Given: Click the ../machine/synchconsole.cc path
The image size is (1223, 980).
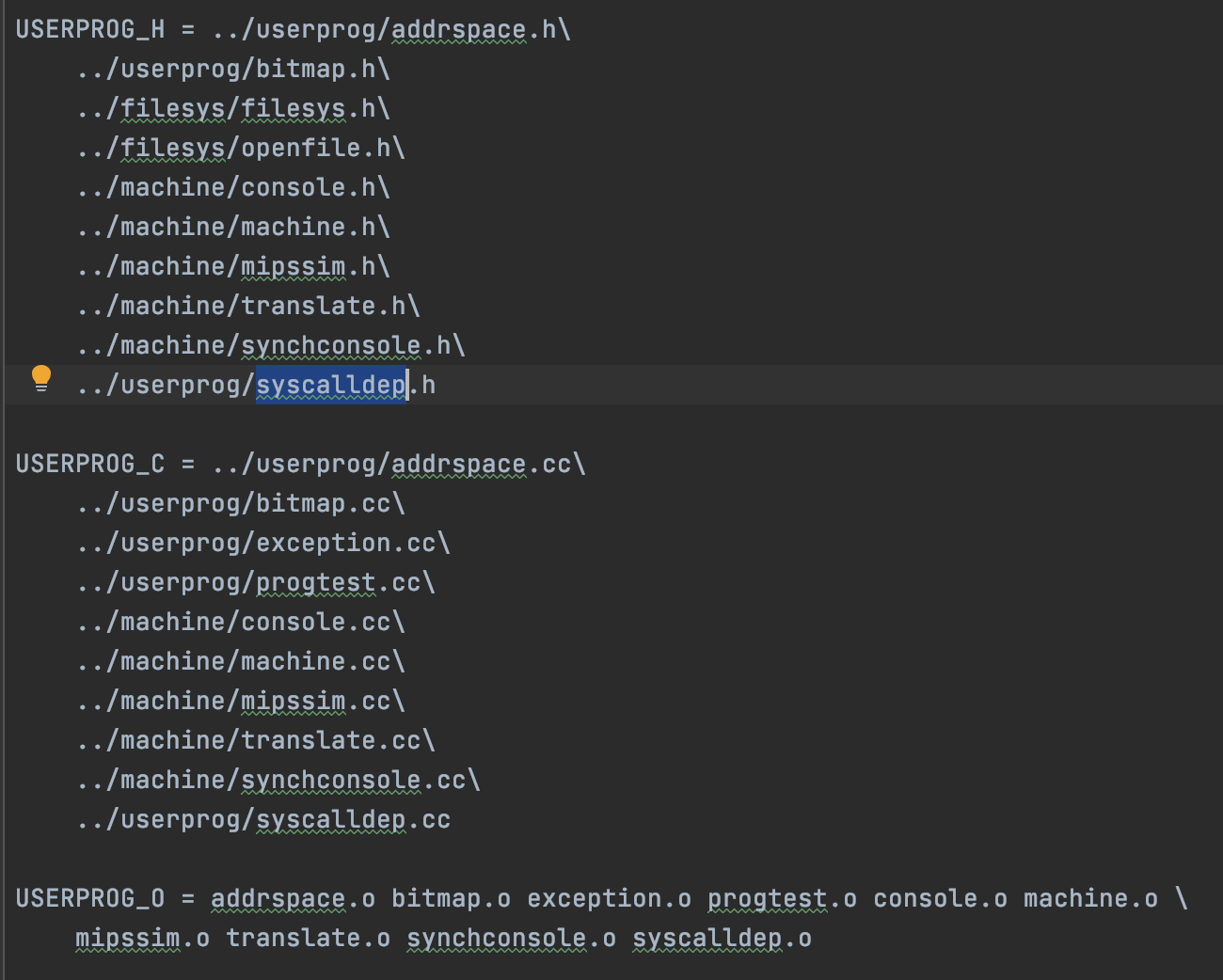Looking at the screenshot, I should coord(278,781).
